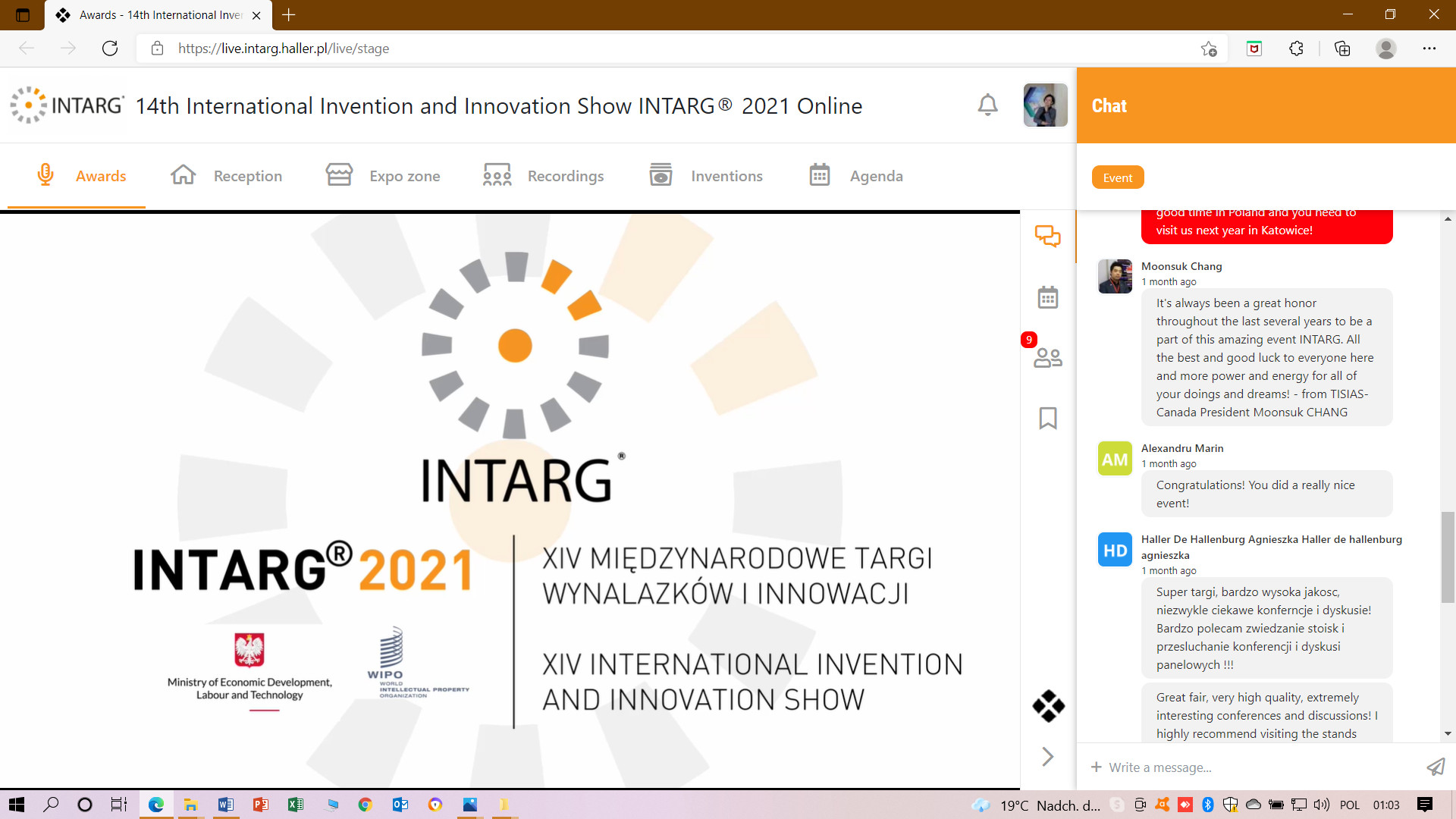Close the Awards browser tab
Image resolution: width=1456 pixels, height=819 pixels.
(256, 15)
